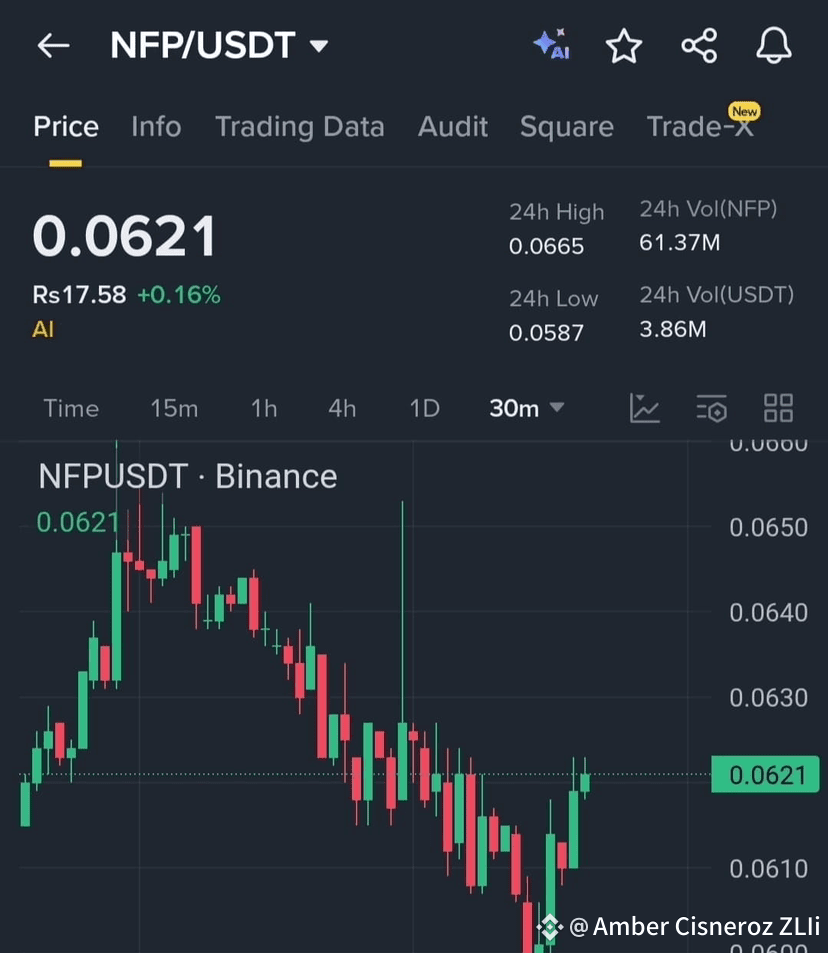Tap the share icon
Screen dimensions: 828x953
point(699,46)
